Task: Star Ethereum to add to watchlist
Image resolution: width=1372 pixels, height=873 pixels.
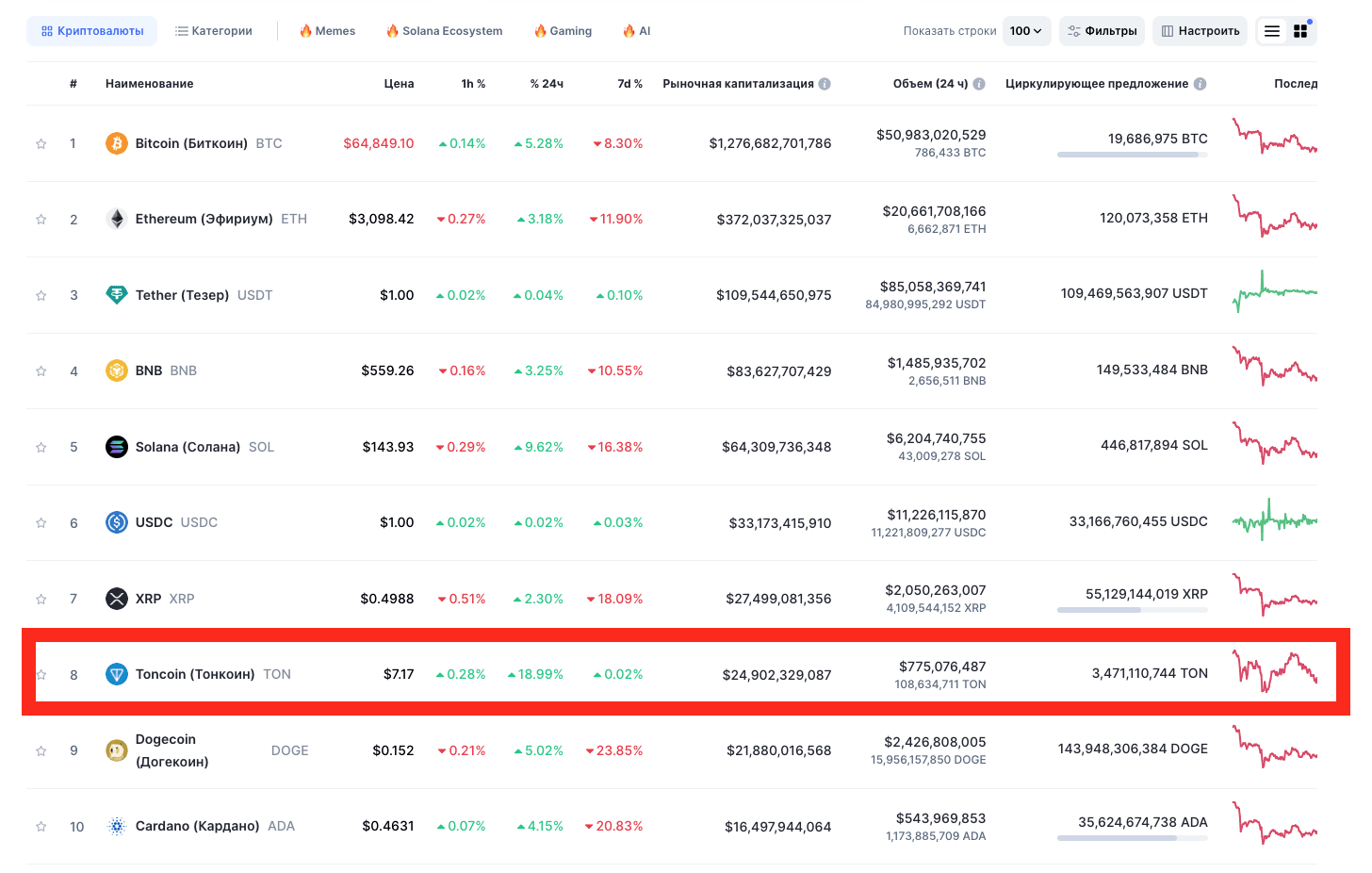Action: (x=41, y=220)
